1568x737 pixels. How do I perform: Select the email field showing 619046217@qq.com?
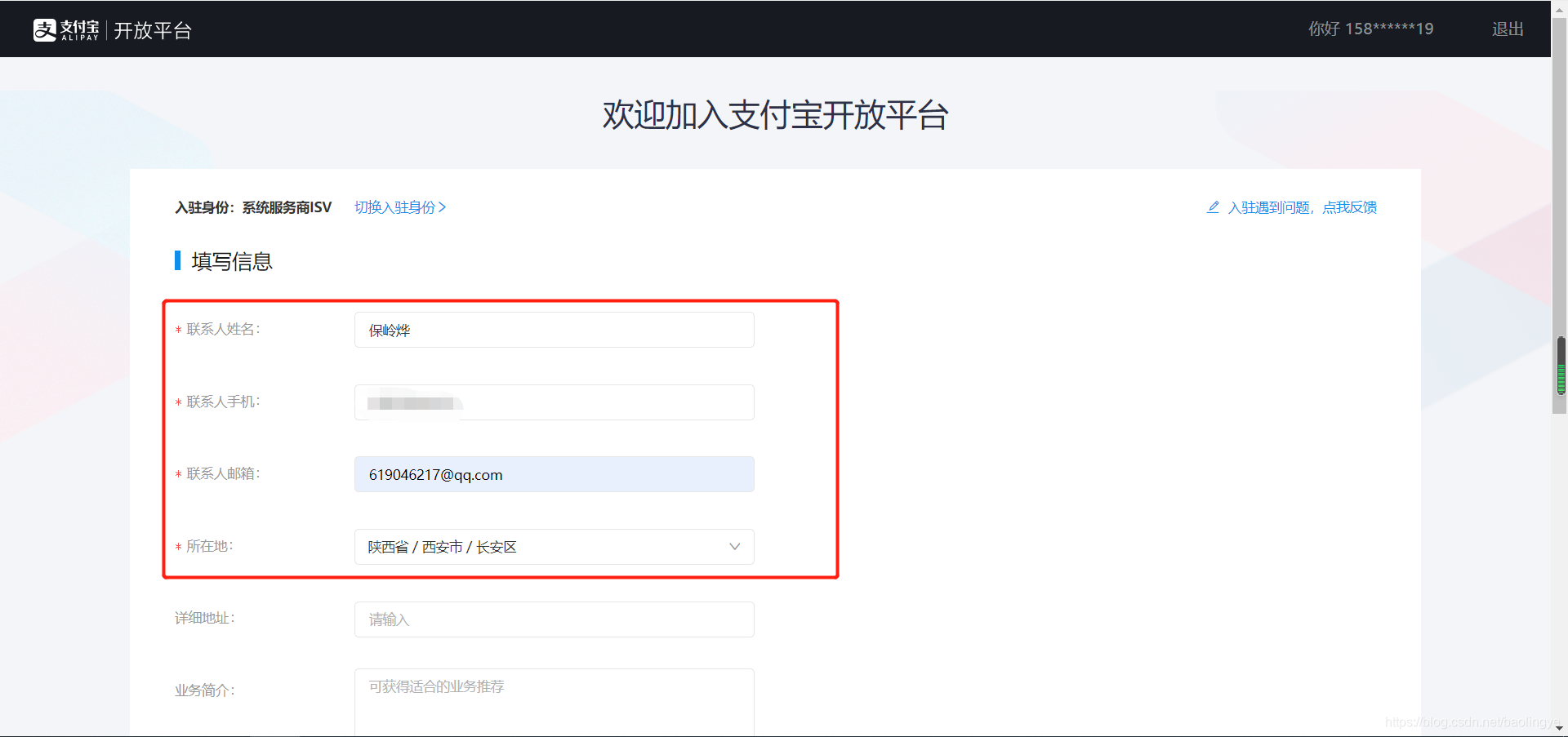click(554, 474)
